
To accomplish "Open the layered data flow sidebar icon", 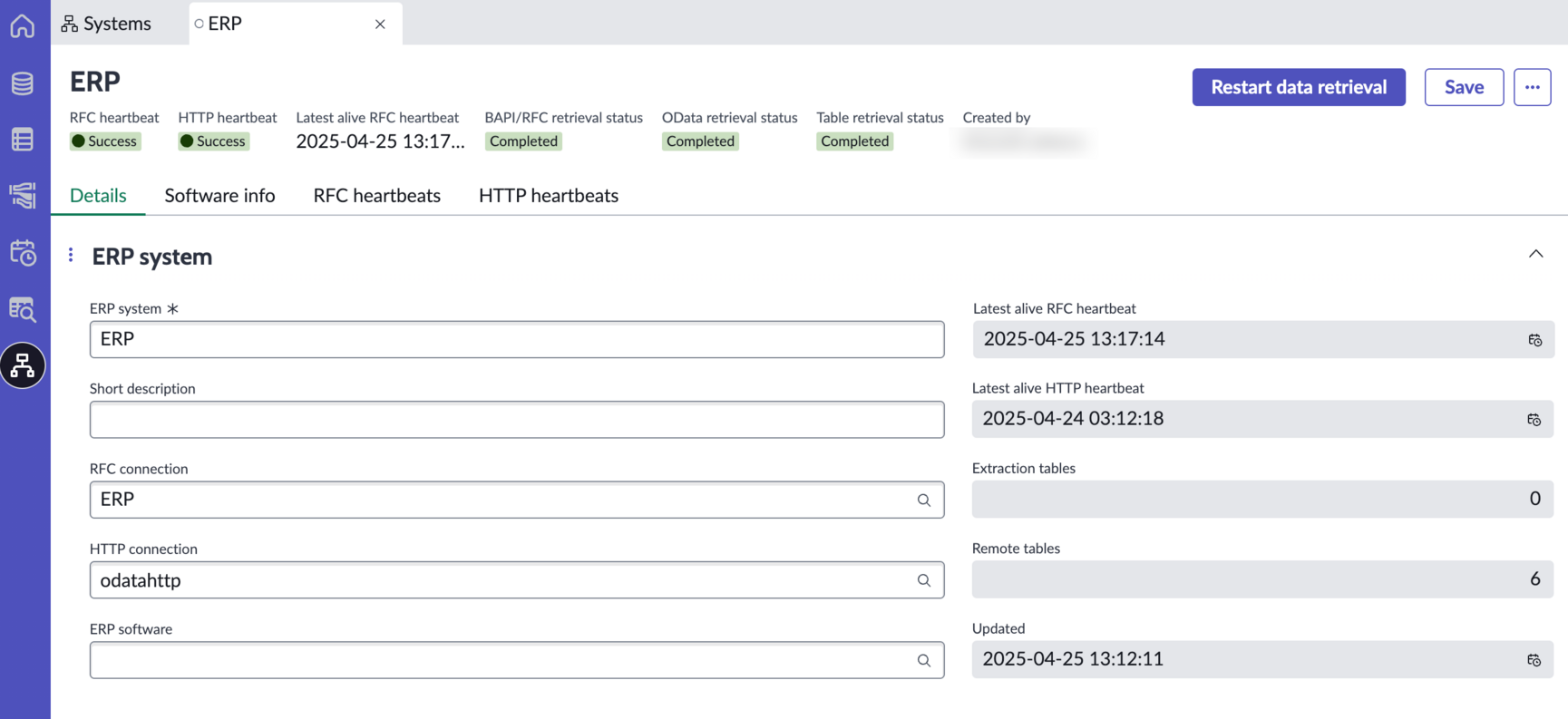I will click(x=23, y=196).
